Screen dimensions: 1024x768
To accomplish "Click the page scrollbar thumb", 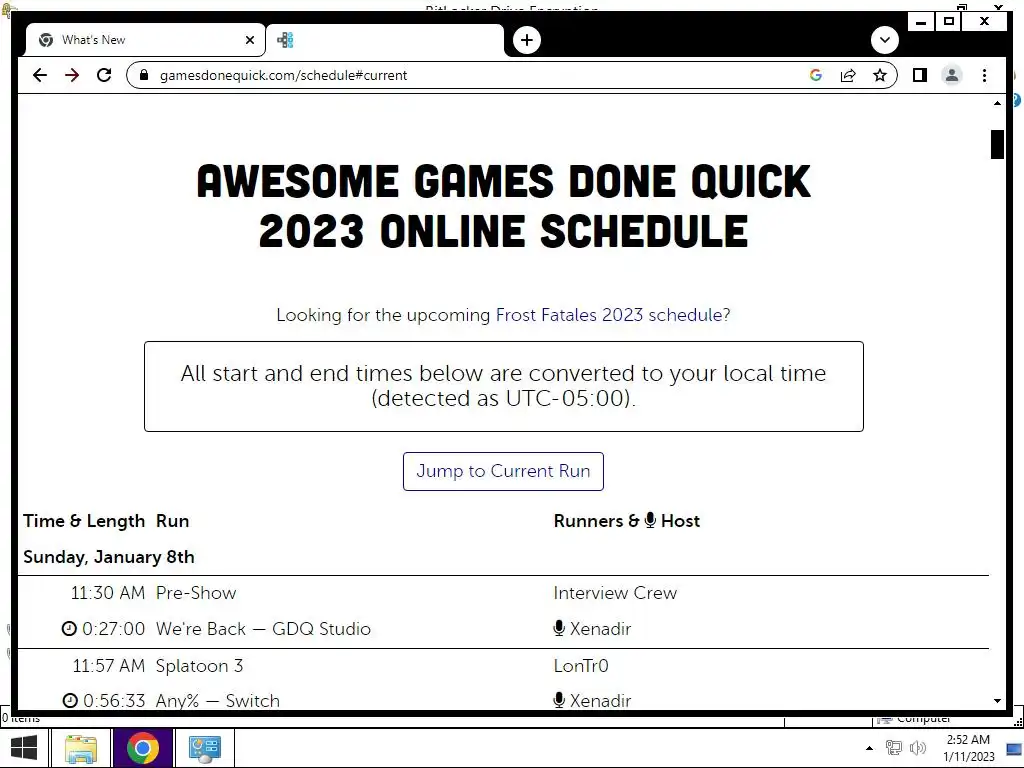I will 997,144.
